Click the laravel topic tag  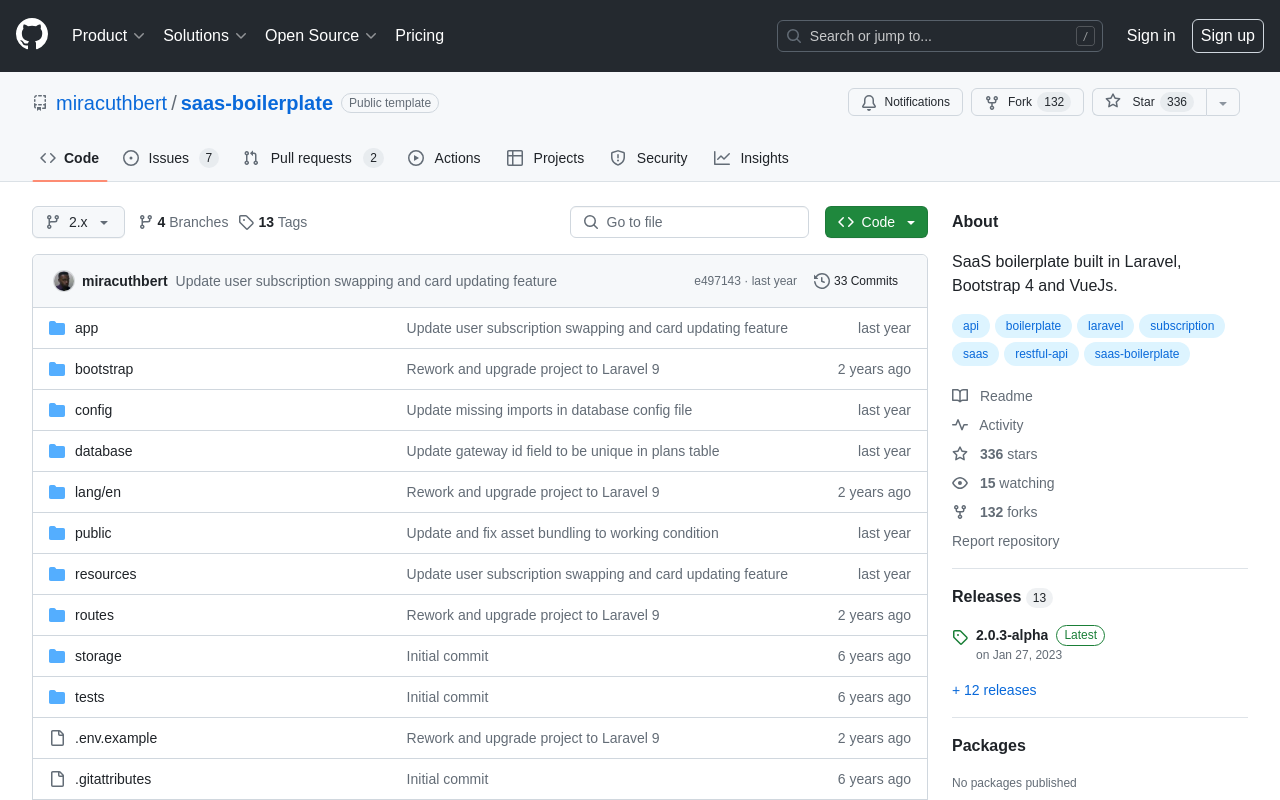(x=1104, y=326)
